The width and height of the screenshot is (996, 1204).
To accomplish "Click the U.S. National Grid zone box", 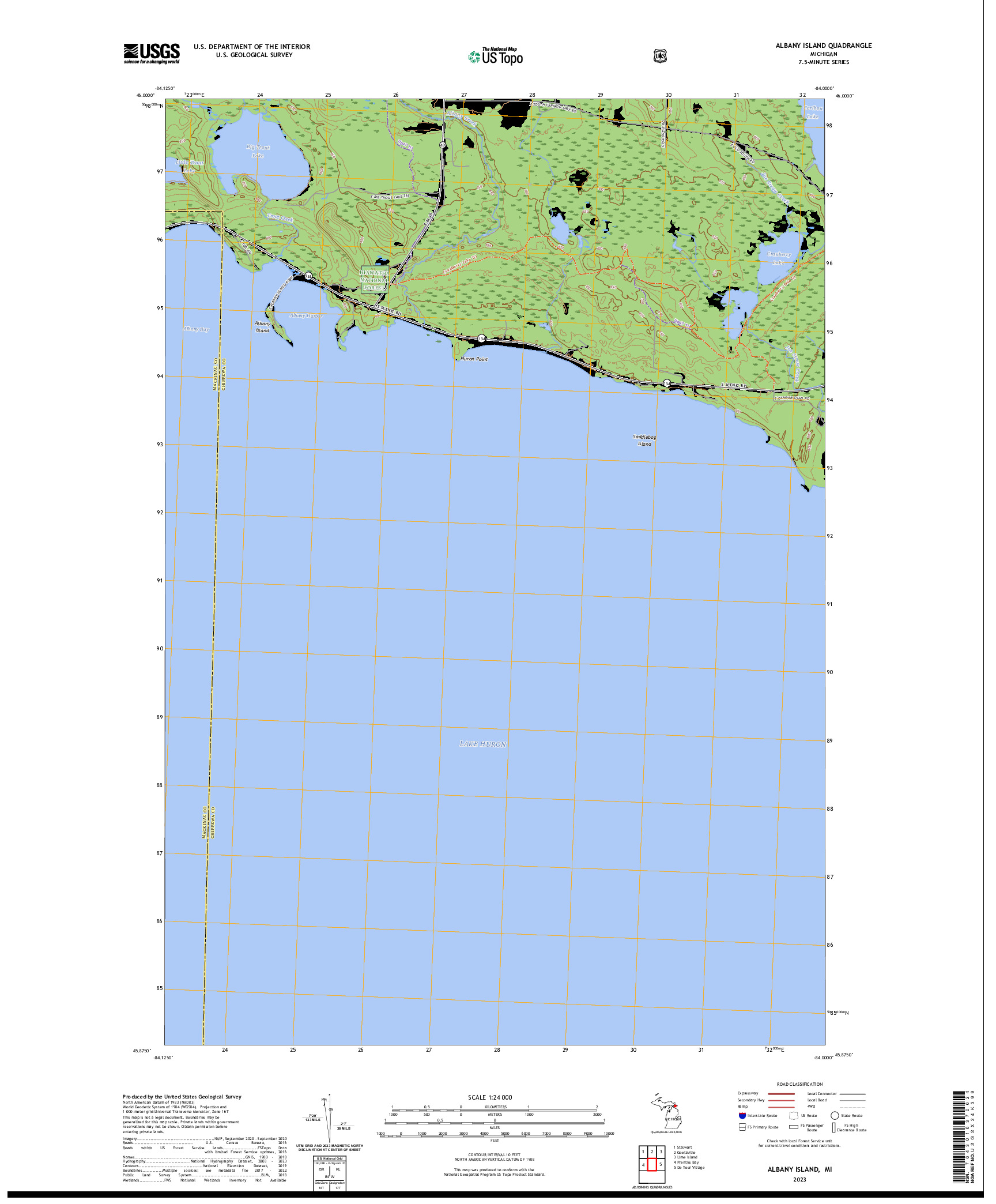I will (x=330, y=1173).
